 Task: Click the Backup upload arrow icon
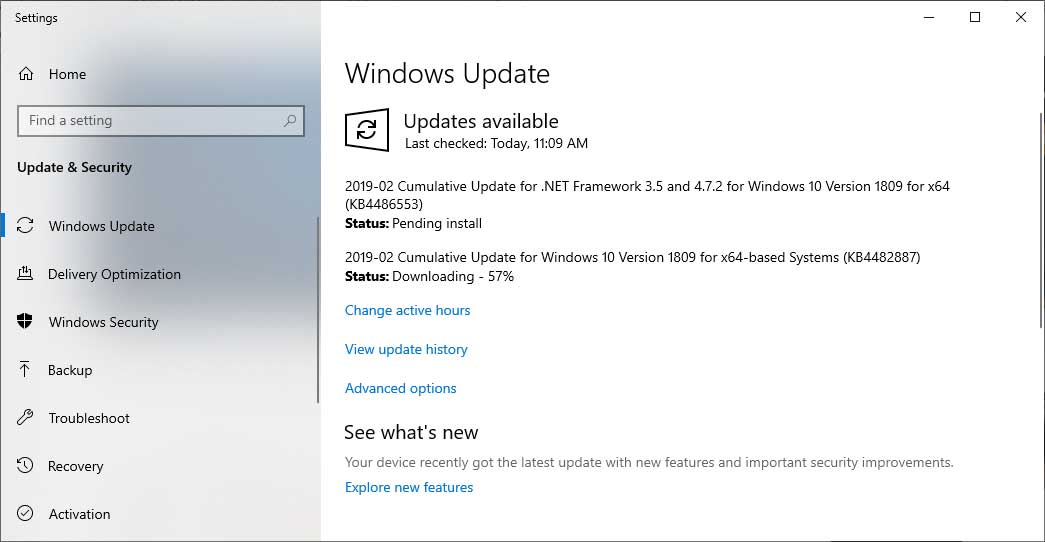tap(26, 370)
